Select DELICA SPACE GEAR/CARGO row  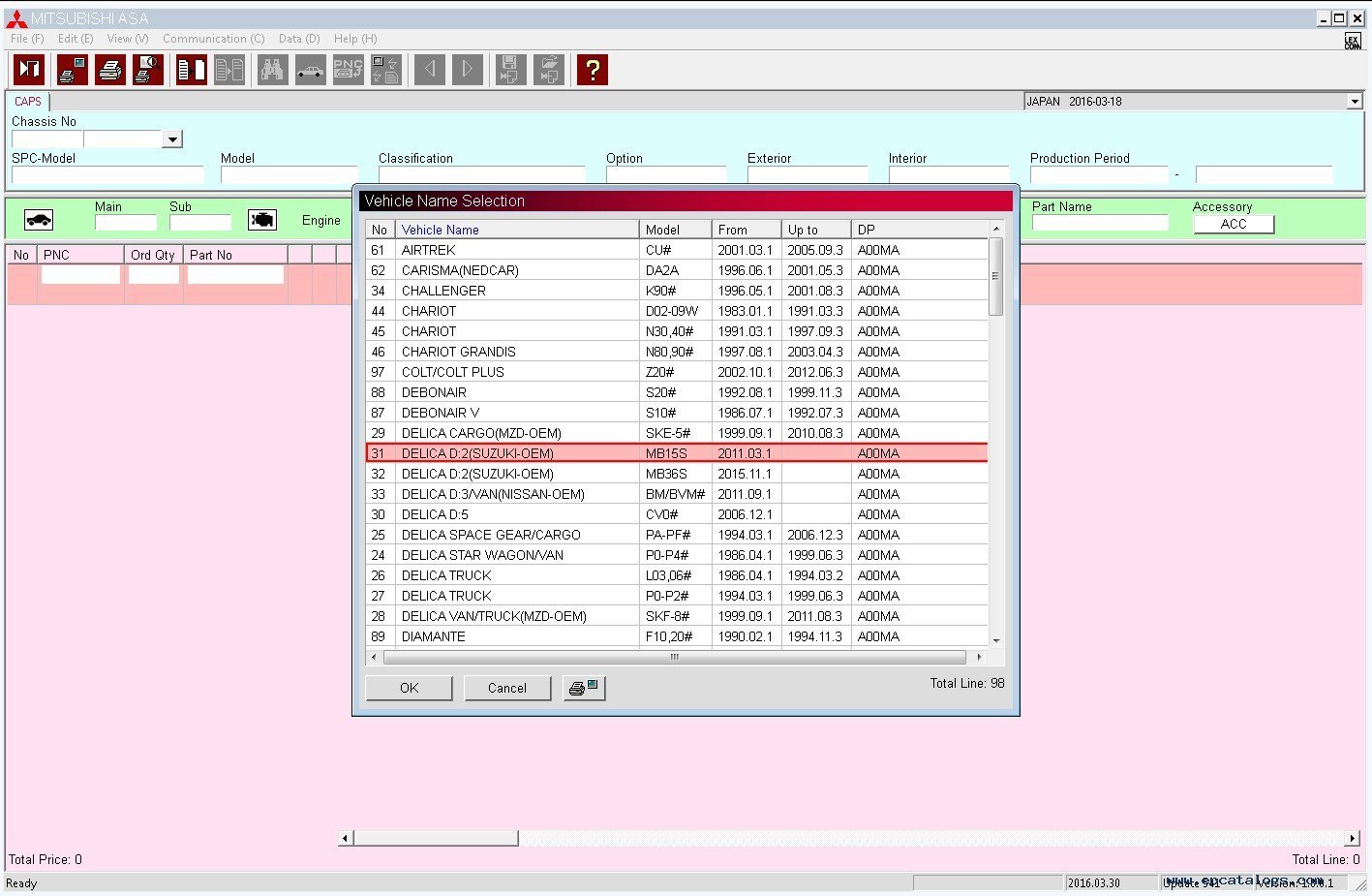pyautogui.click(x=677, y=535)
